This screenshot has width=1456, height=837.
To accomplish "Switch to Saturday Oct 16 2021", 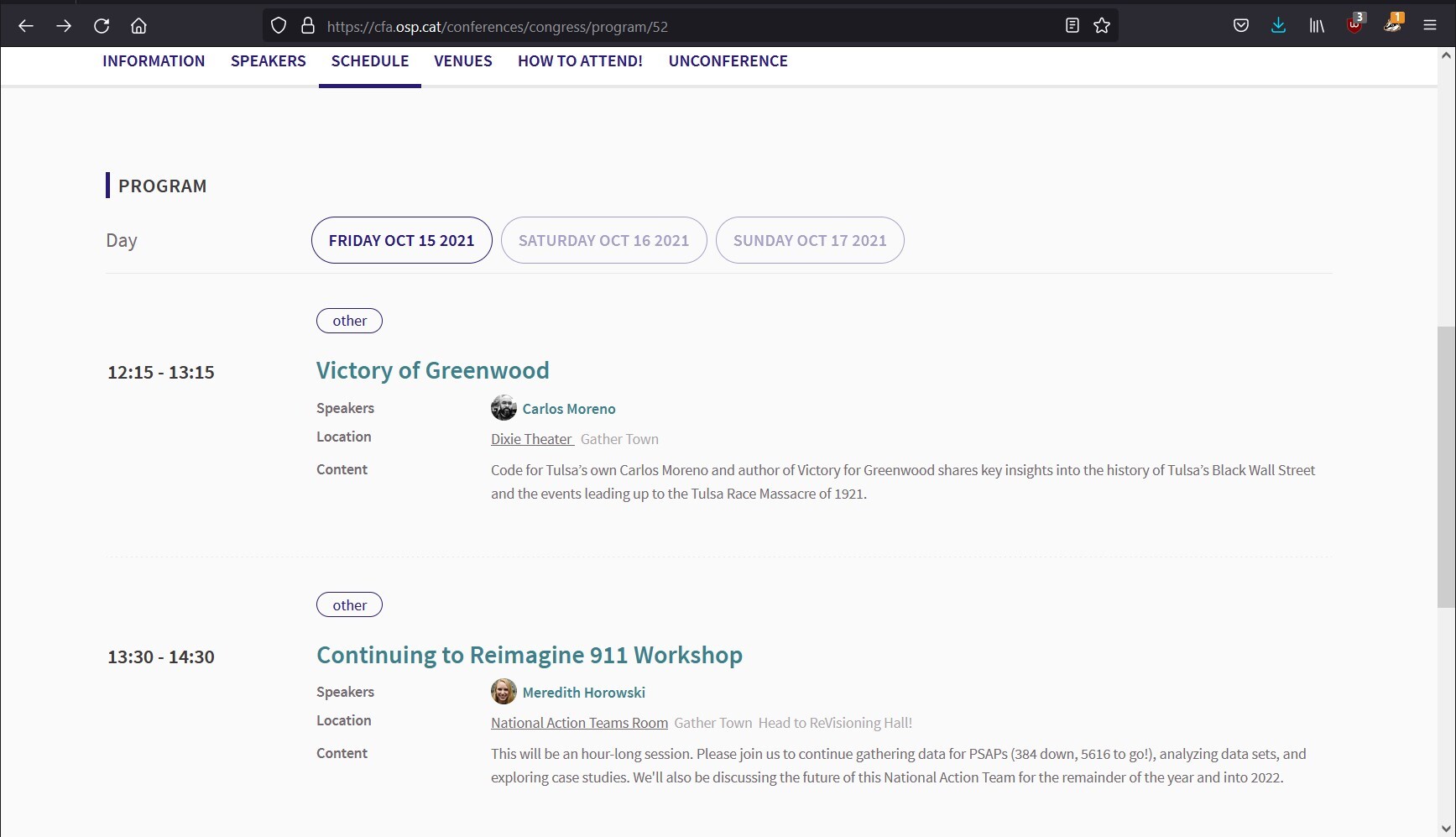I will click(x=603, y=240).
